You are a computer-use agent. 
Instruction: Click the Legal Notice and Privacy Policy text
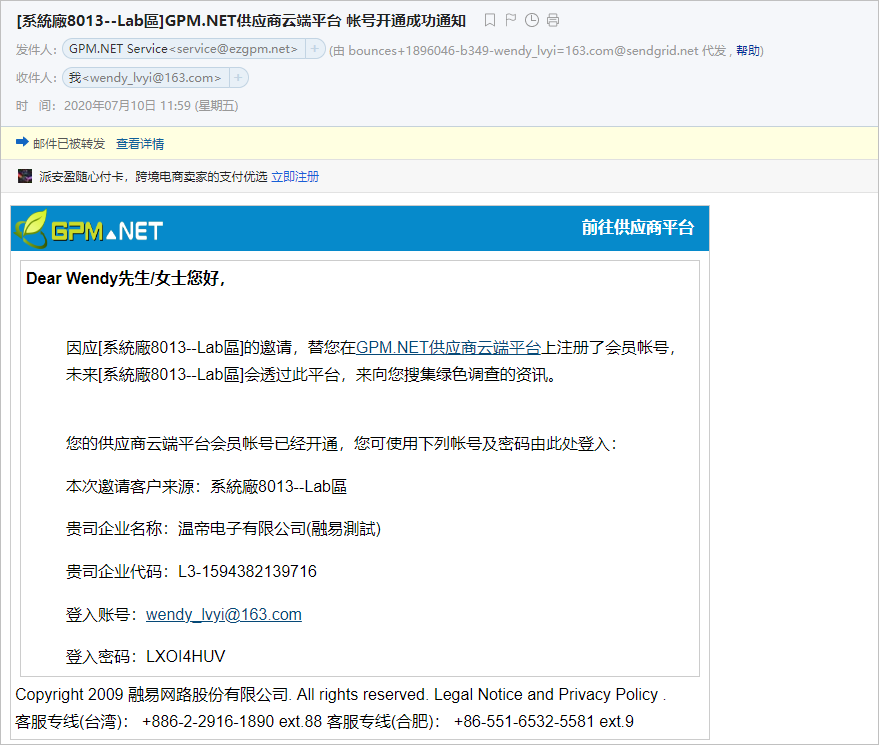(546, 695)
